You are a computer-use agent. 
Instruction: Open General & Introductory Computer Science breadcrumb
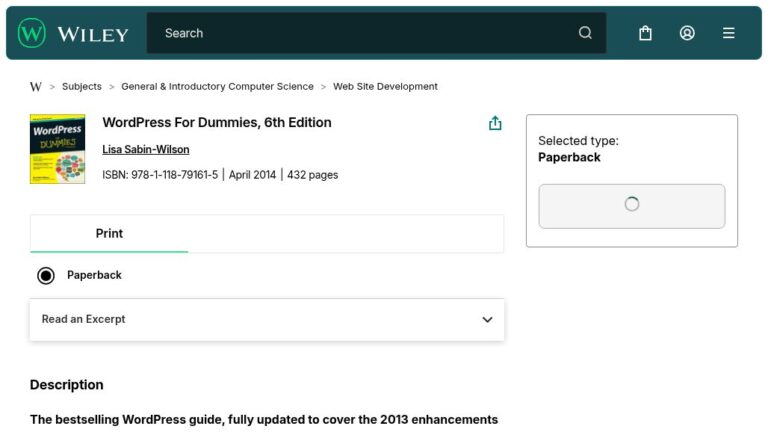[x=217, y=87]
